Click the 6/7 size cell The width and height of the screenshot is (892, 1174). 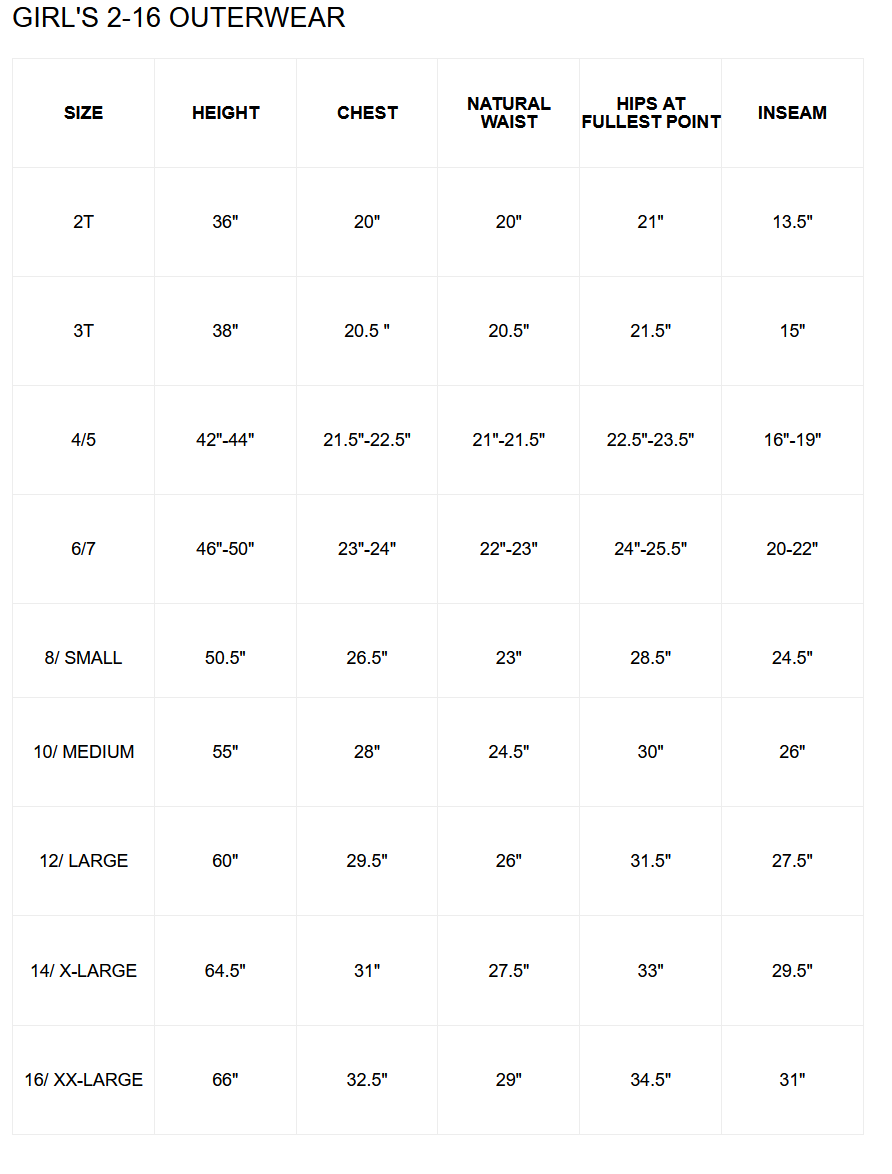coord(83,549)
